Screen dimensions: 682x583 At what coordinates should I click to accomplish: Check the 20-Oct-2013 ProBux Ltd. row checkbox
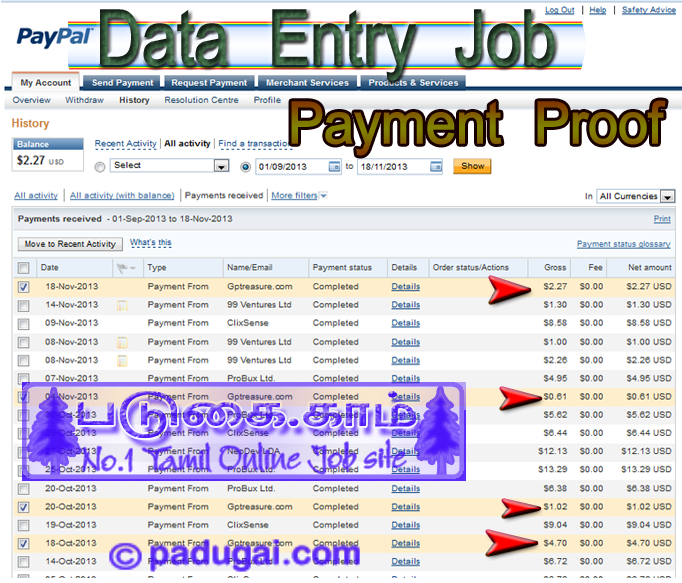point(24,489)
